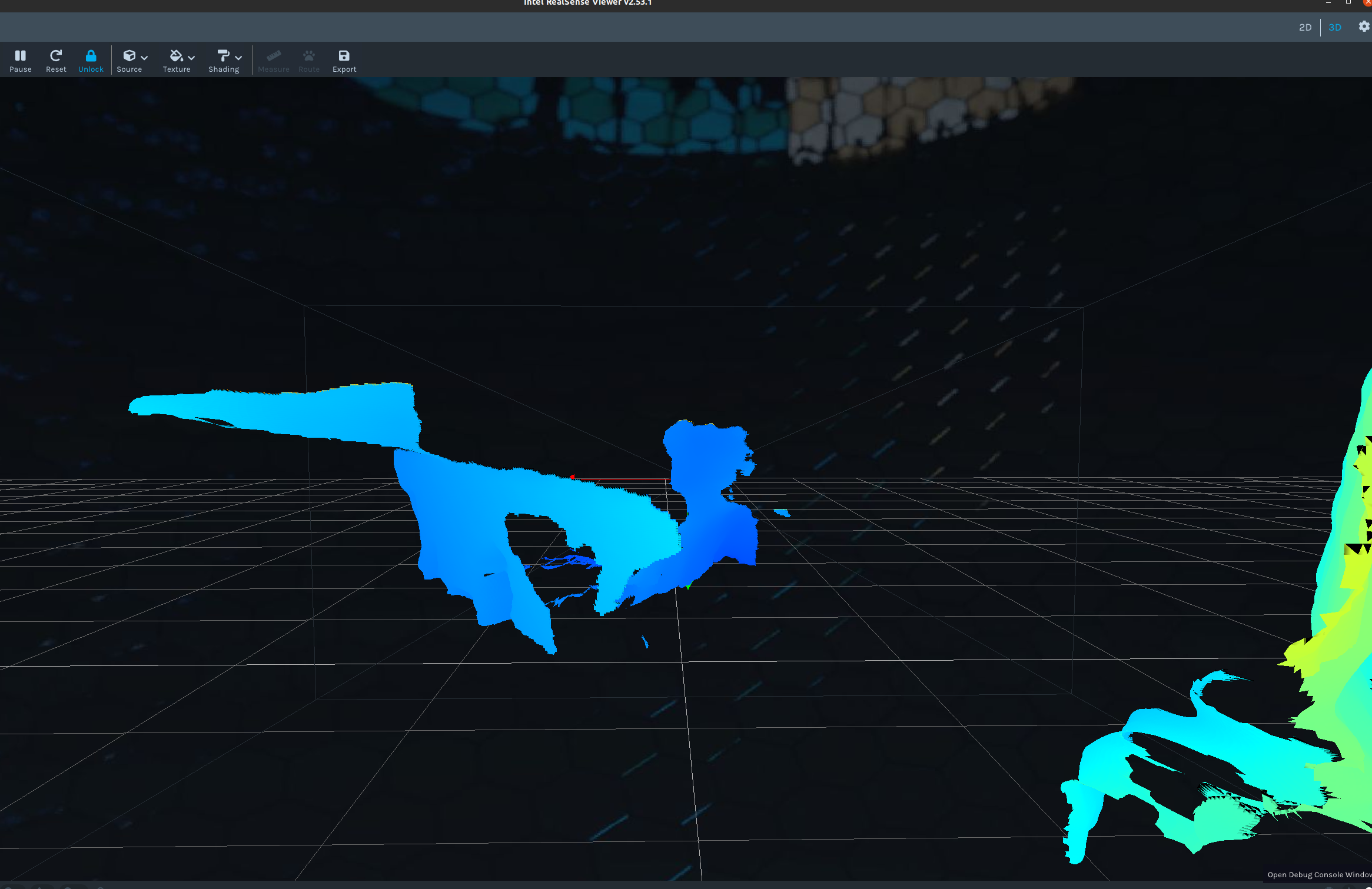1372x889 pixels.
Task: Click the Shading paint roller icon
Action: (x=223, y=55)
